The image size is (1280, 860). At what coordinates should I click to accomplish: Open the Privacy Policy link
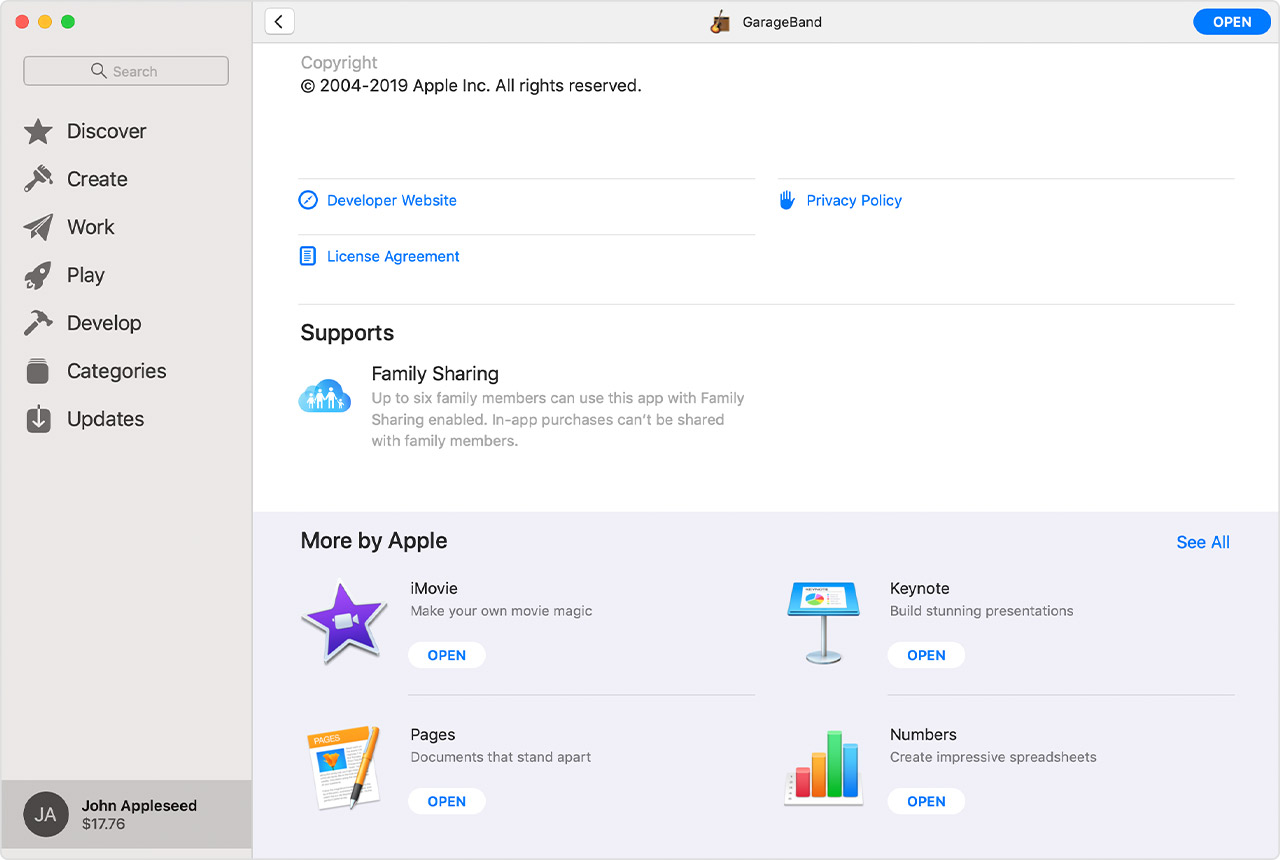point(854,200)
